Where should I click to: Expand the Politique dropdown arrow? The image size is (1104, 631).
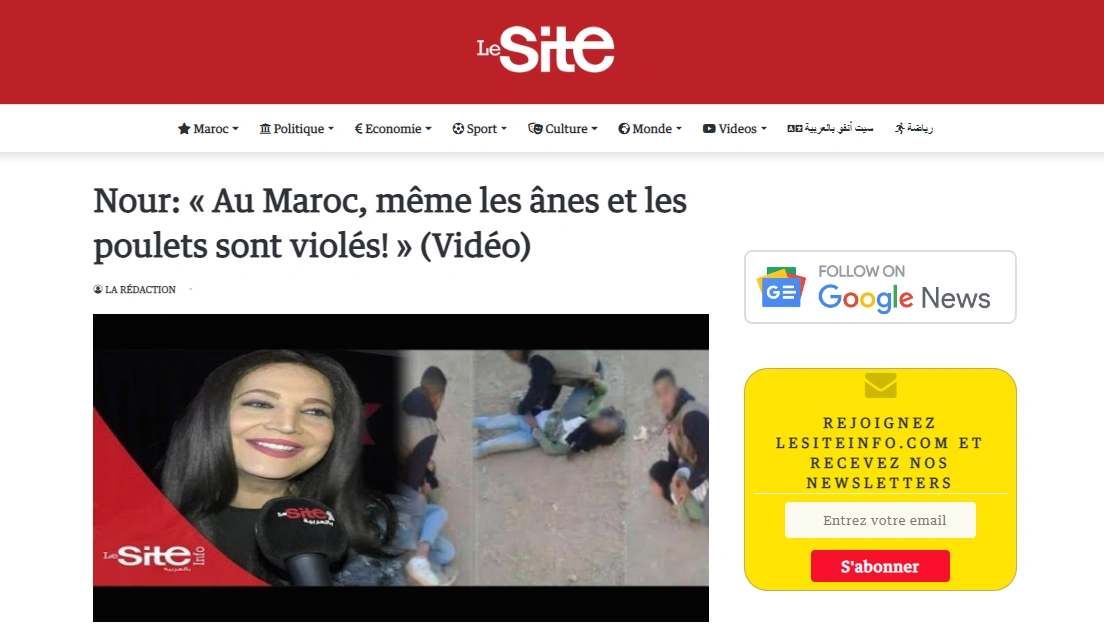[331, 129]
